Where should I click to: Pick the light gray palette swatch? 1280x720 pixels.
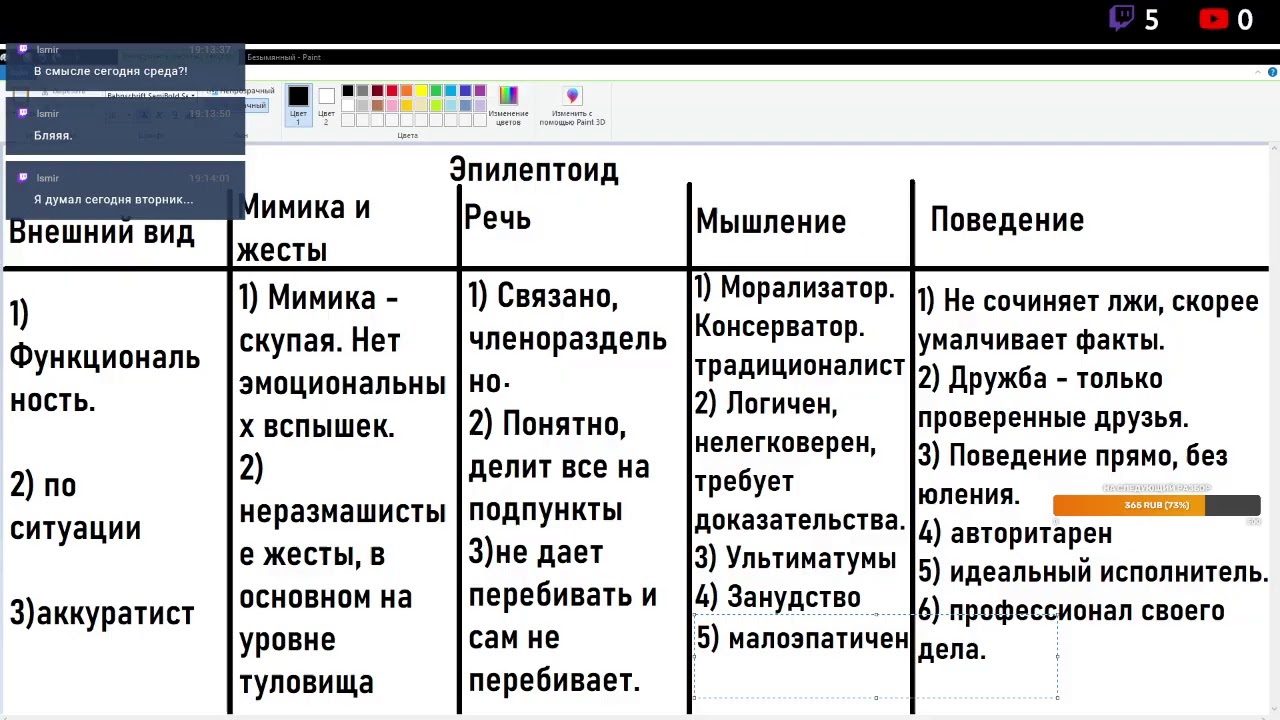(362, 105)
